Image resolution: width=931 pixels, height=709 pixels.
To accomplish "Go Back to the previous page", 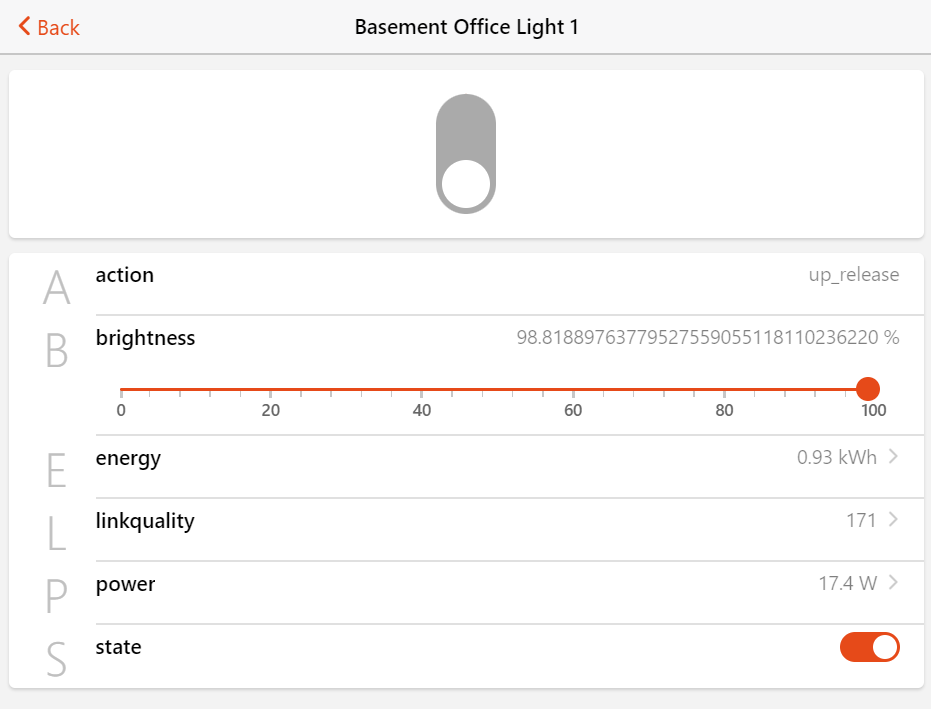I will pos(57,27).
